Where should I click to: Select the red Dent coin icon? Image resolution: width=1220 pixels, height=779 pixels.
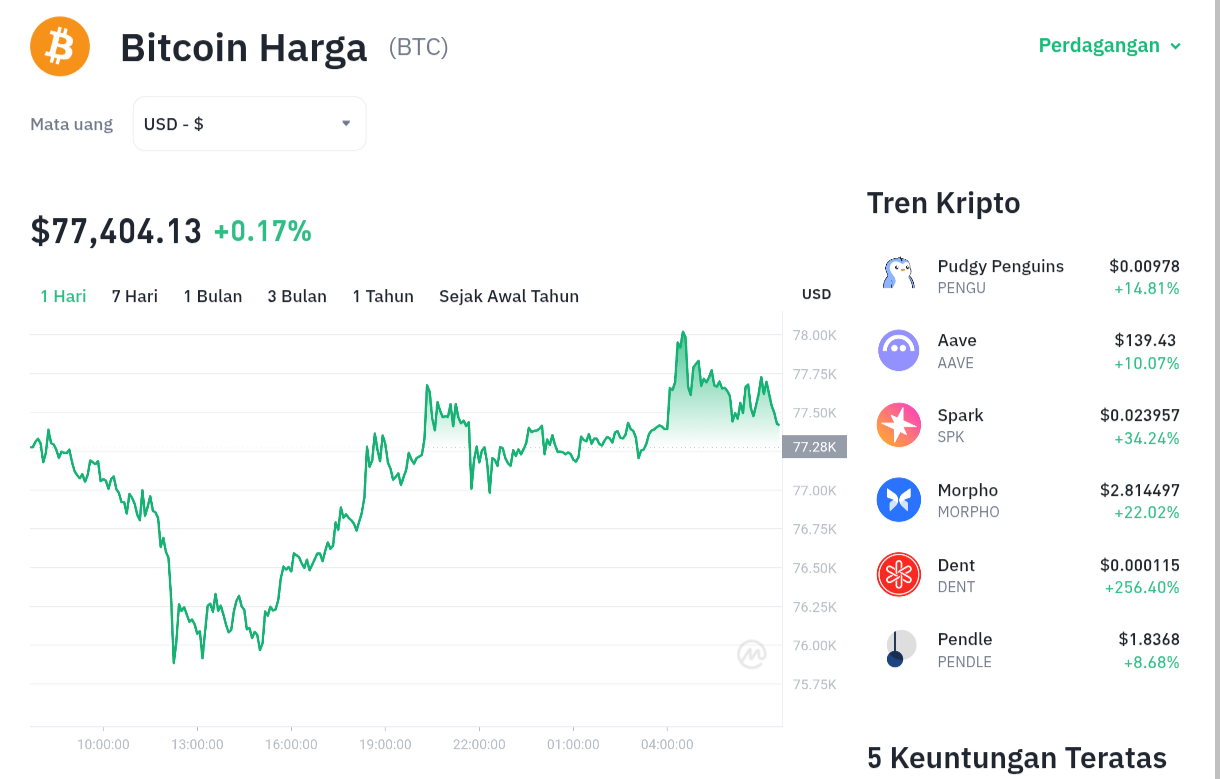pyautogui.click(x=898, y=575)
